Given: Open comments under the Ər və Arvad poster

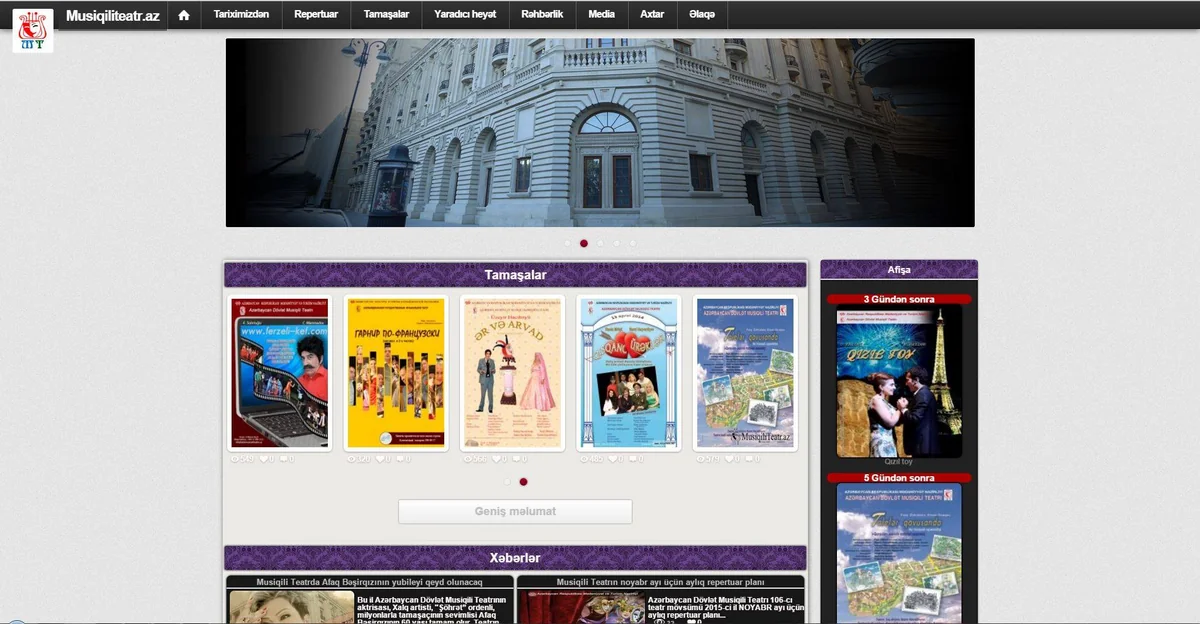Looking at the screenshot, I should (518, 459).
